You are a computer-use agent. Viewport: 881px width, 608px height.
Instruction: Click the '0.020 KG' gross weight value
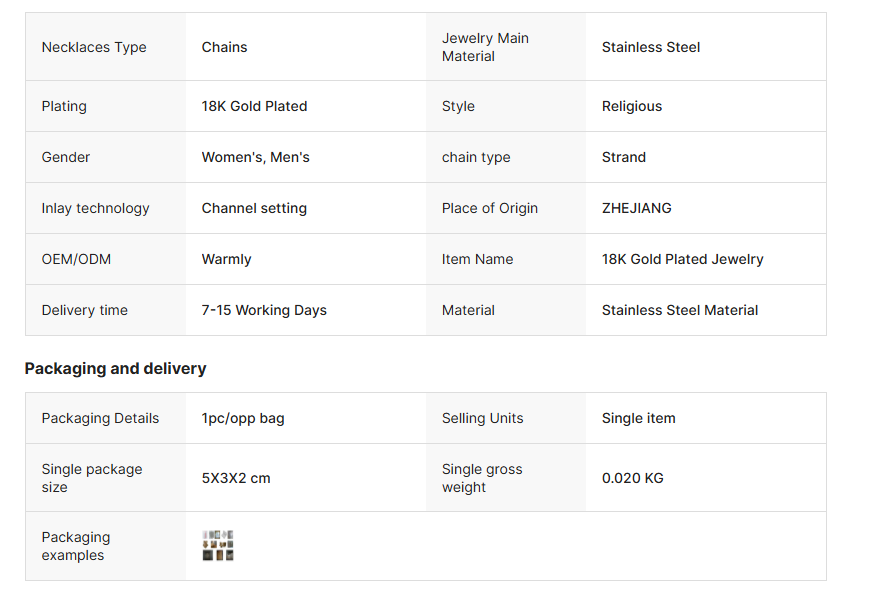click(x=632, y=478)
